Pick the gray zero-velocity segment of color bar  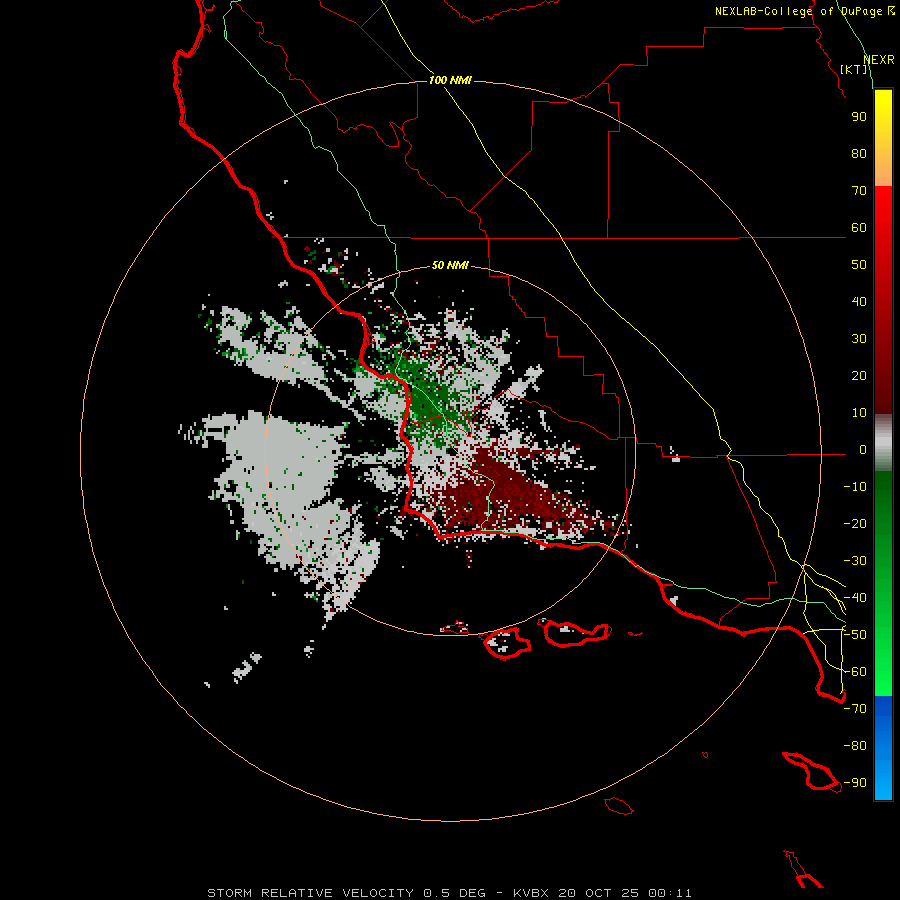coord(883,443)
